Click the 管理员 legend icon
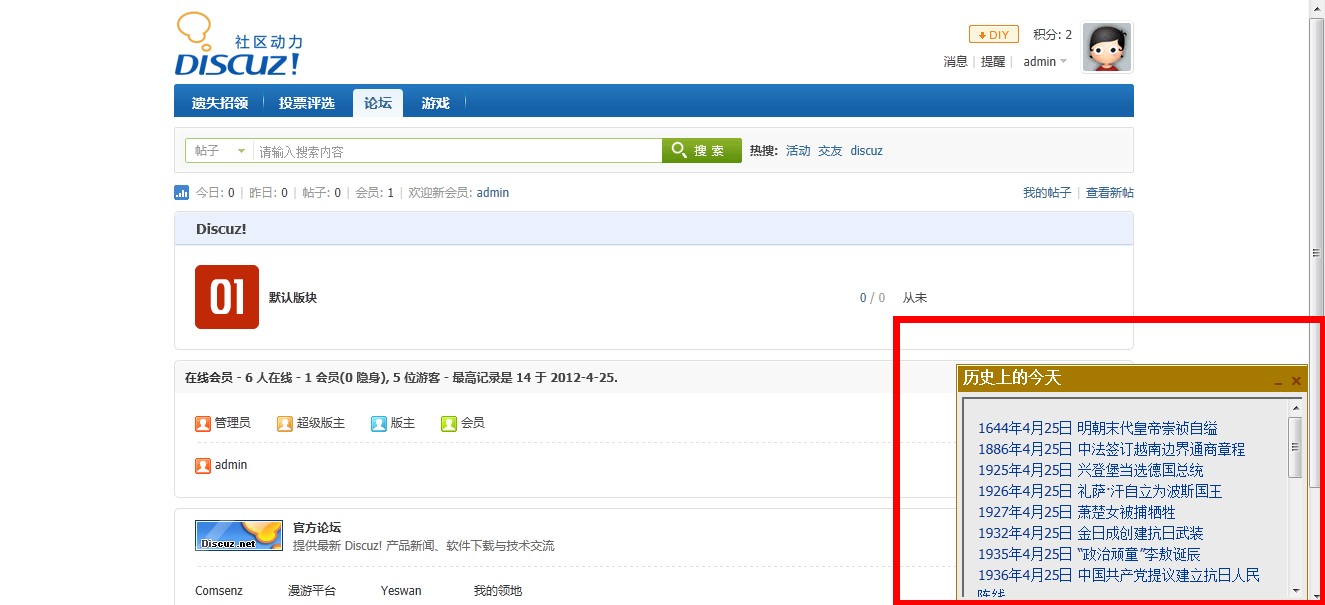 (x=203, y=423)
